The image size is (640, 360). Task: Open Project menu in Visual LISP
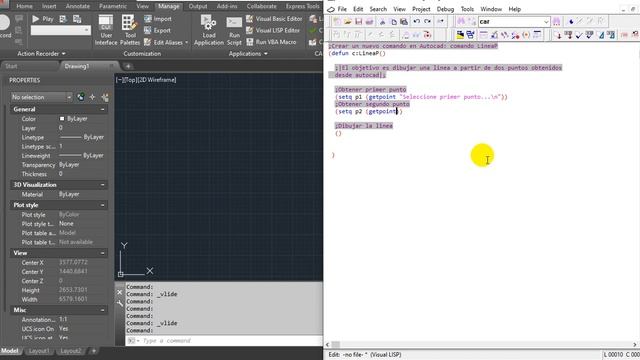pos(421,9)
